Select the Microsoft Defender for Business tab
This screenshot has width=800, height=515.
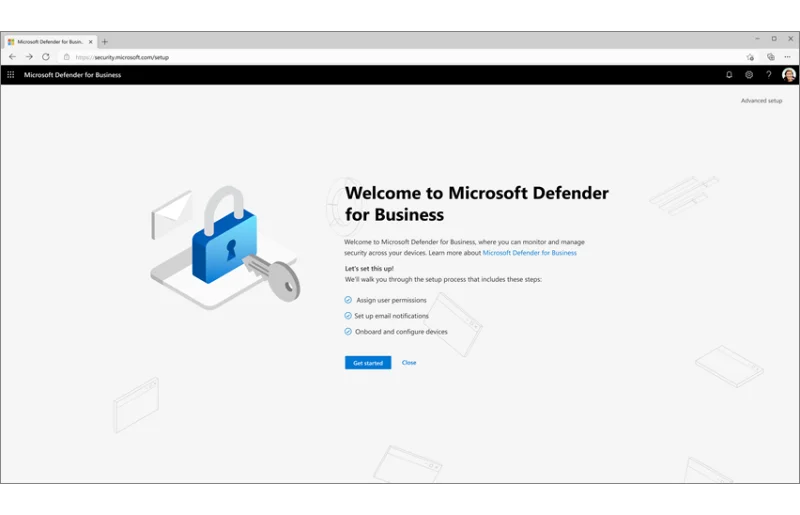(50, 42)
